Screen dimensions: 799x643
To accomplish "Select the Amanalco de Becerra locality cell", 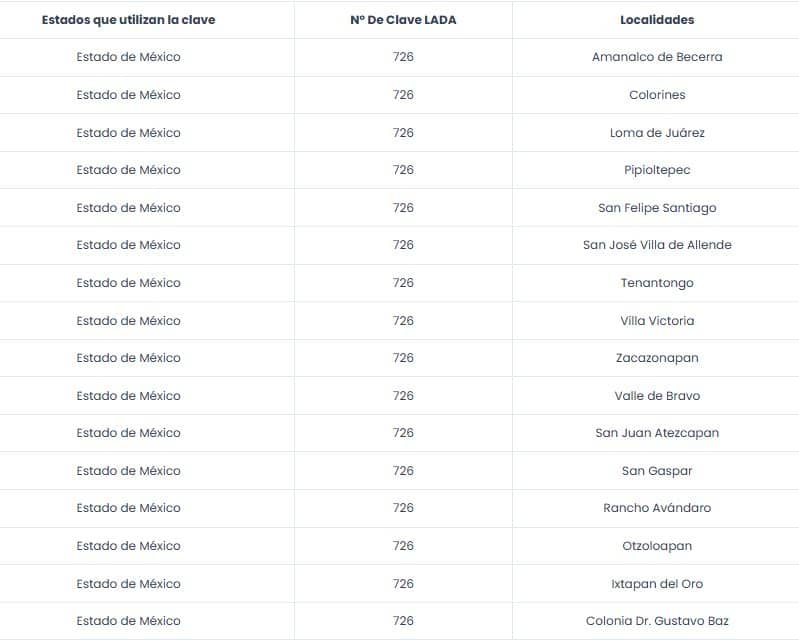I will click(x=657, y=57).
